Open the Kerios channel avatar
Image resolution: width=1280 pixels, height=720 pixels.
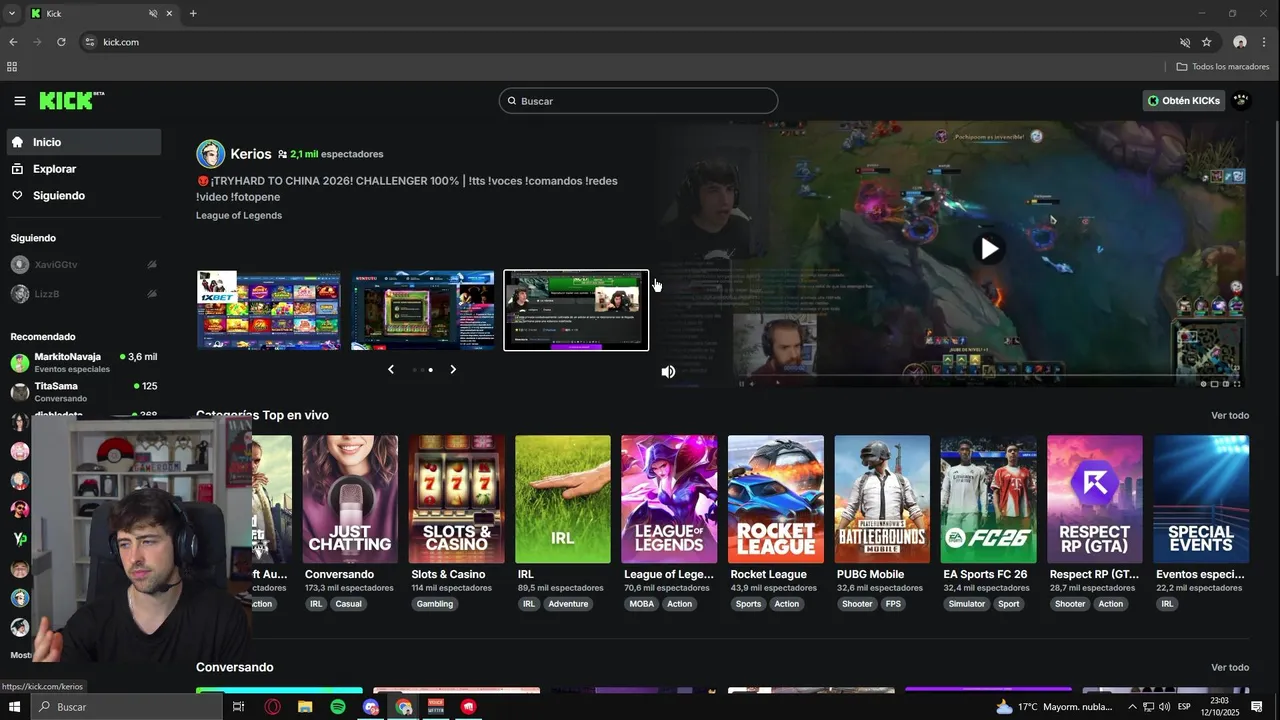(210, 154)
